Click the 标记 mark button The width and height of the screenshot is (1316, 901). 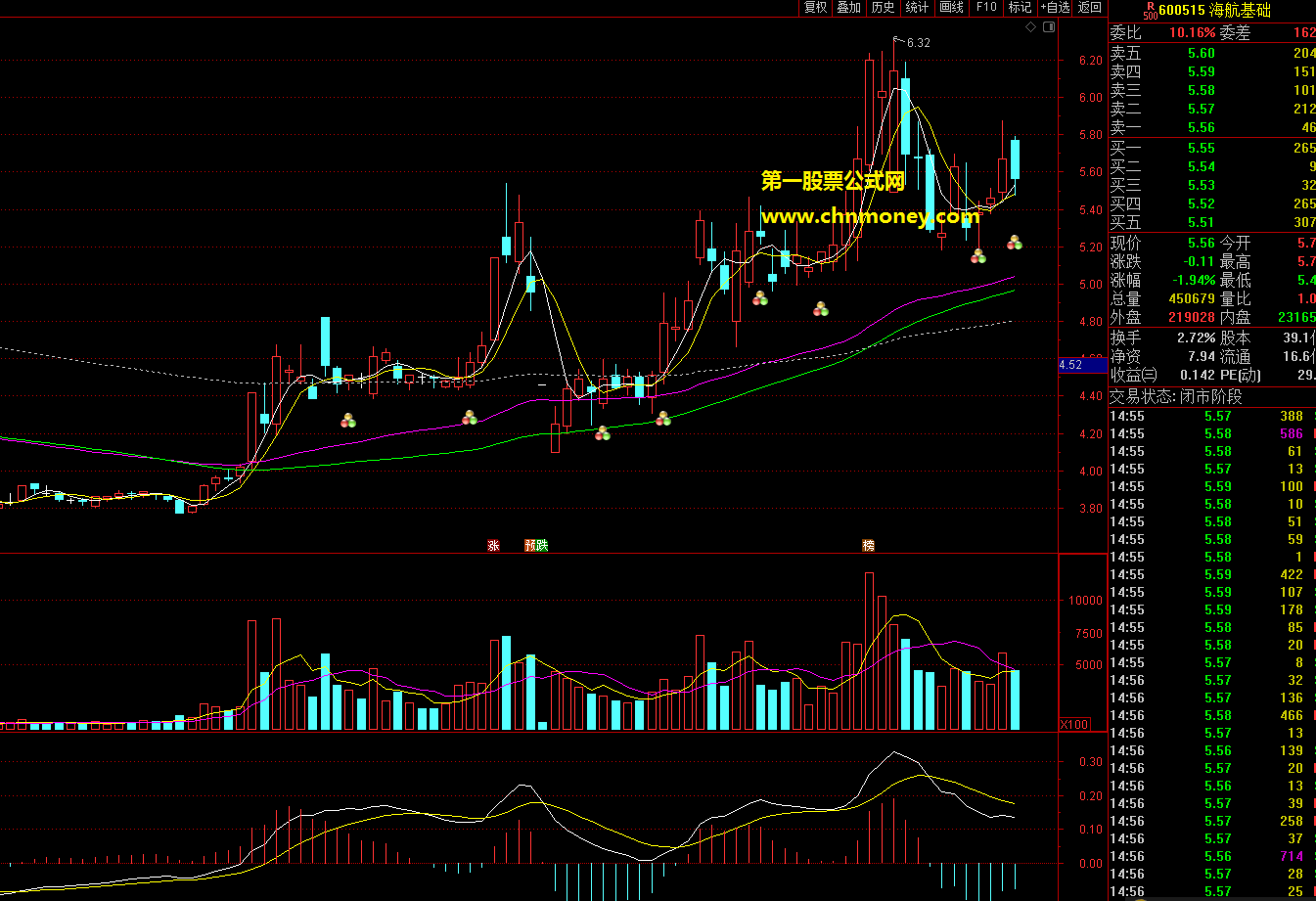tap(1020, 7)
